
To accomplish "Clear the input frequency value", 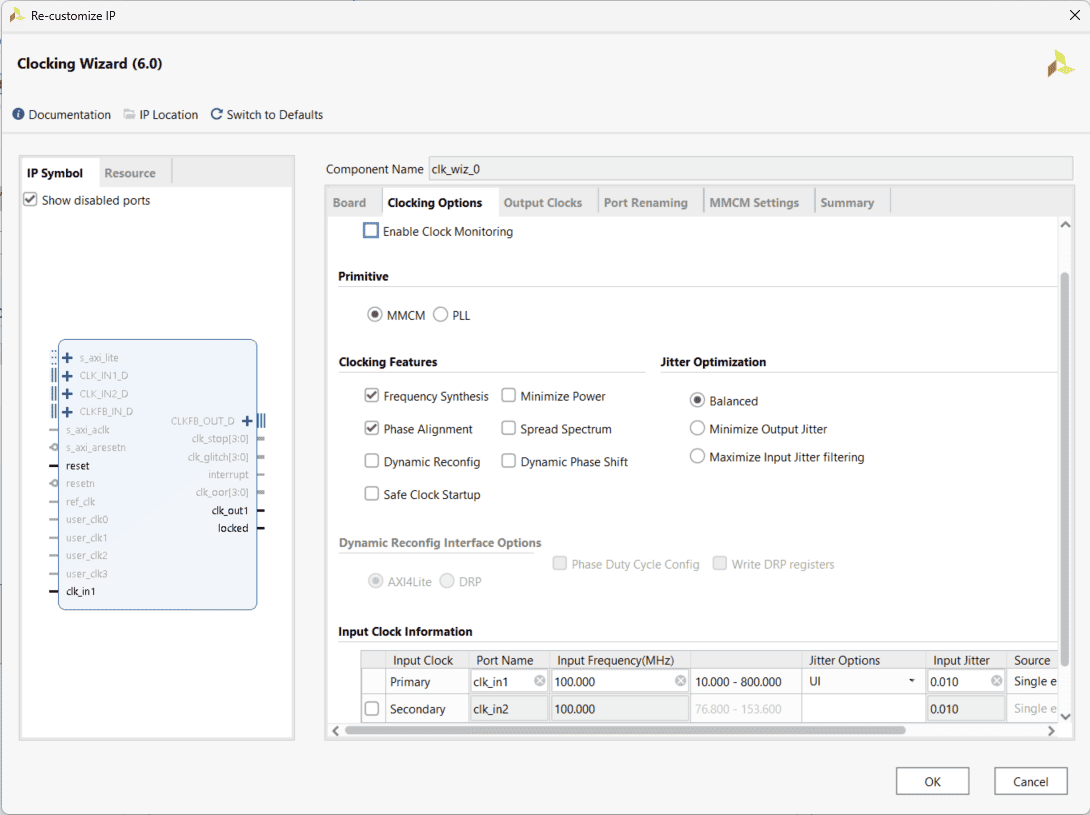I will [680, 681].
